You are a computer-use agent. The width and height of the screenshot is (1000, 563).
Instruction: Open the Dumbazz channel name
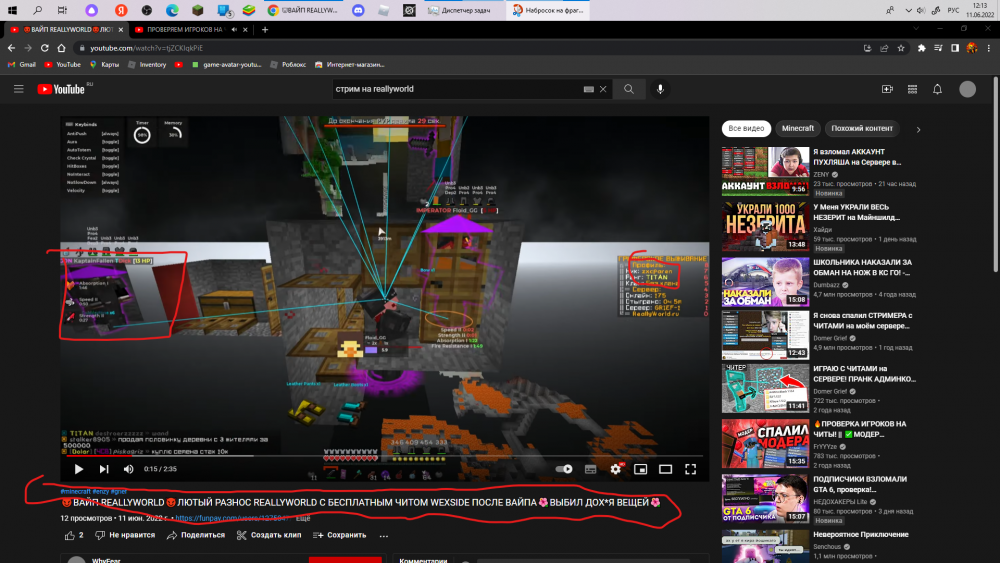[827, 286]
